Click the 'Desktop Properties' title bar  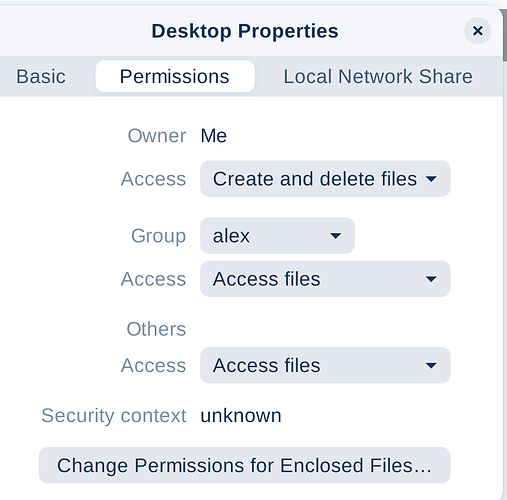(245, 31)
